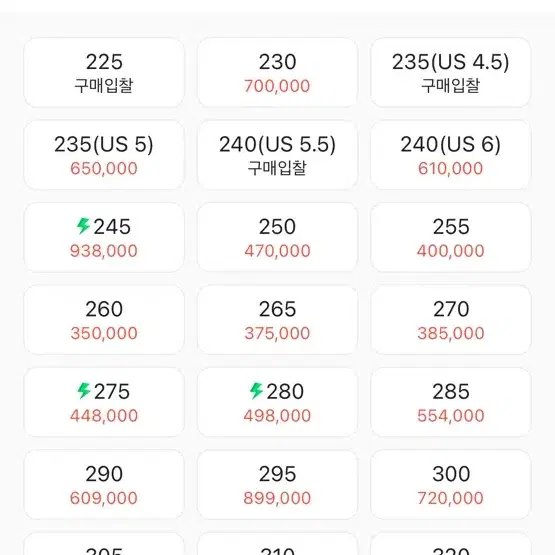This screenshot has width=555, height=555.
Task: Select size 265 priced 375,000
Action: point(277,320)
